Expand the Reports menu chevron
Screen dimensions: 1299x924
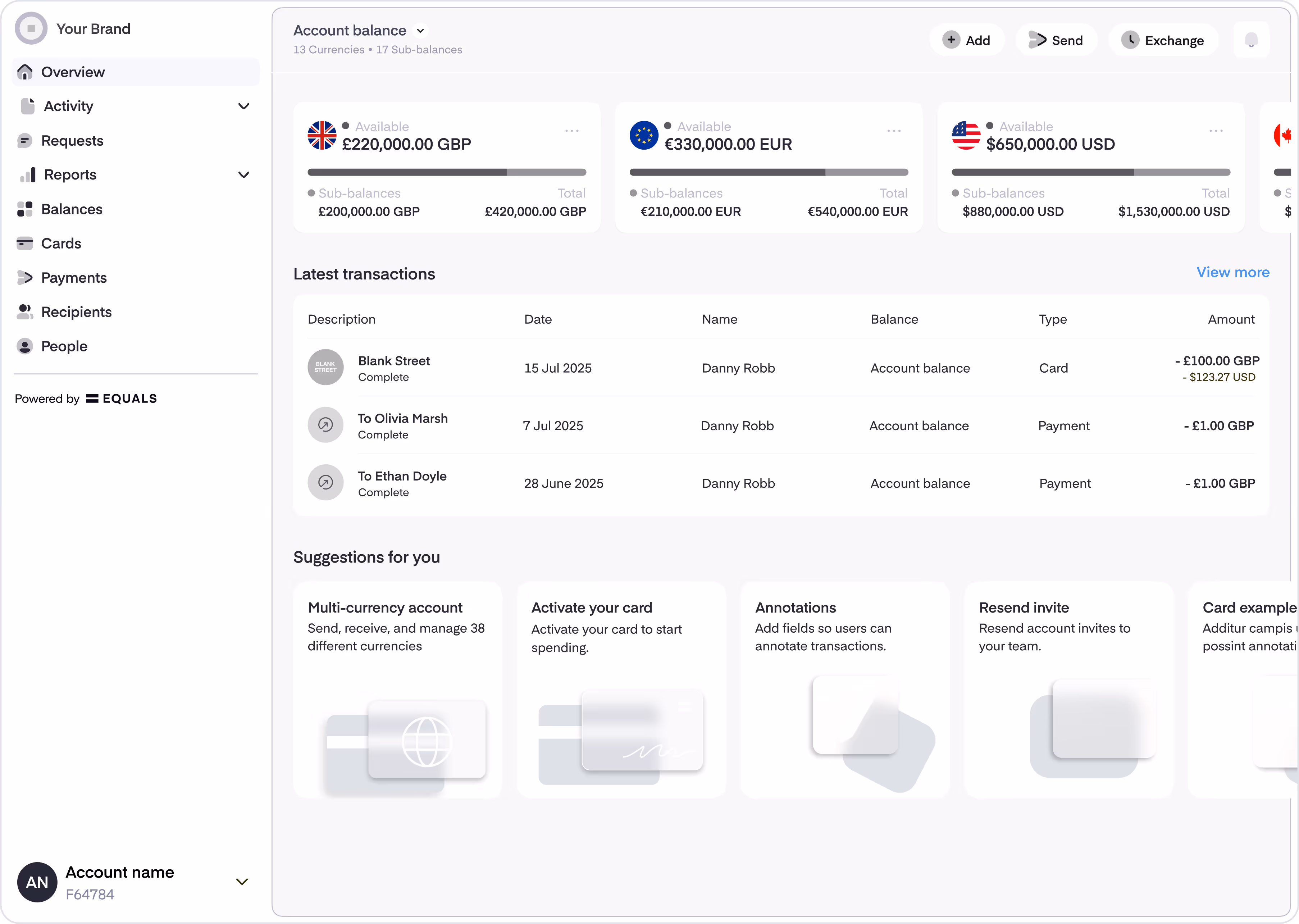243,175
